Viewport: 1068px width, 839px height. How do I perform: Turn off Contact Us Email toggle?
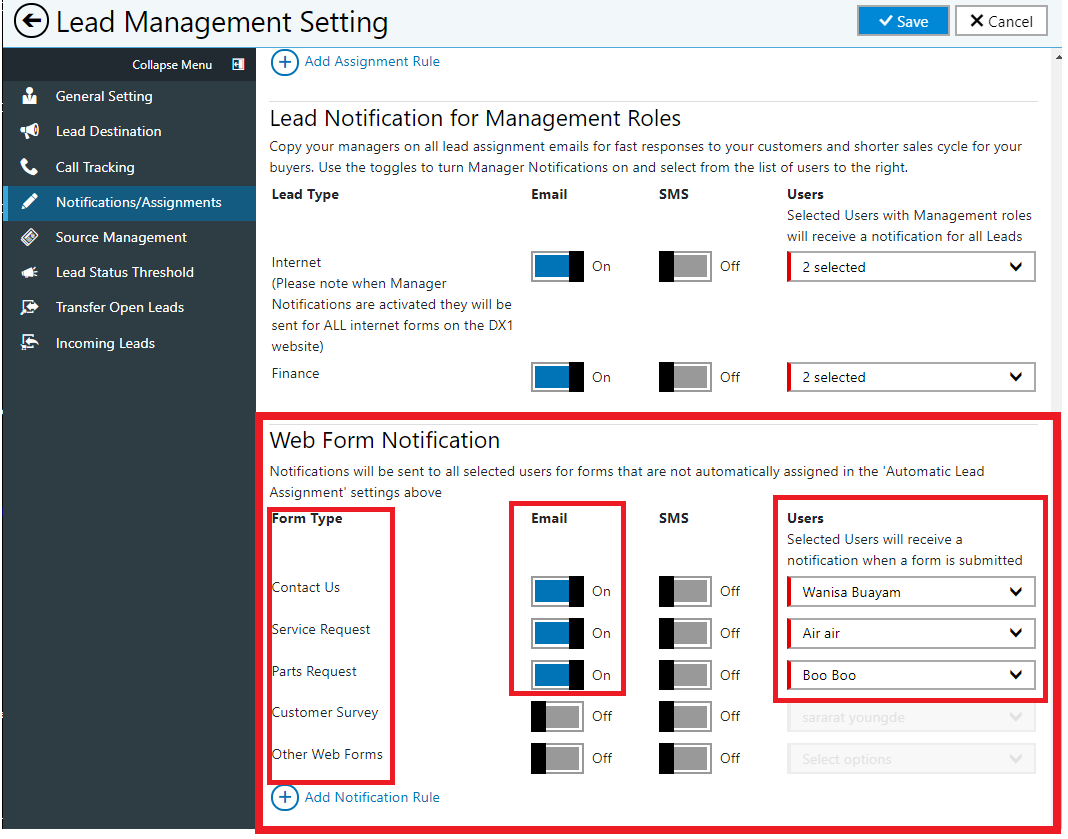point(557,591)
